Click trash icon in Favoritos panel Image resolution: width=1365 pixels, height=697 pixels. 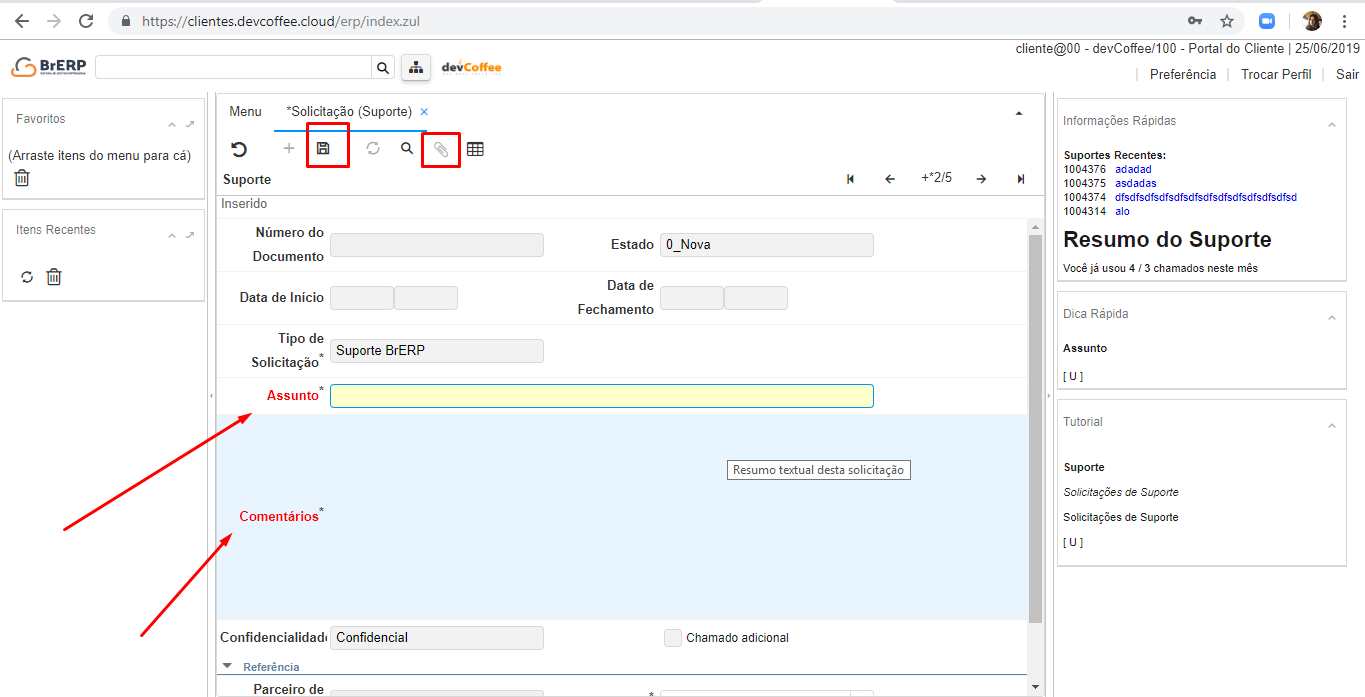(22, 178)
